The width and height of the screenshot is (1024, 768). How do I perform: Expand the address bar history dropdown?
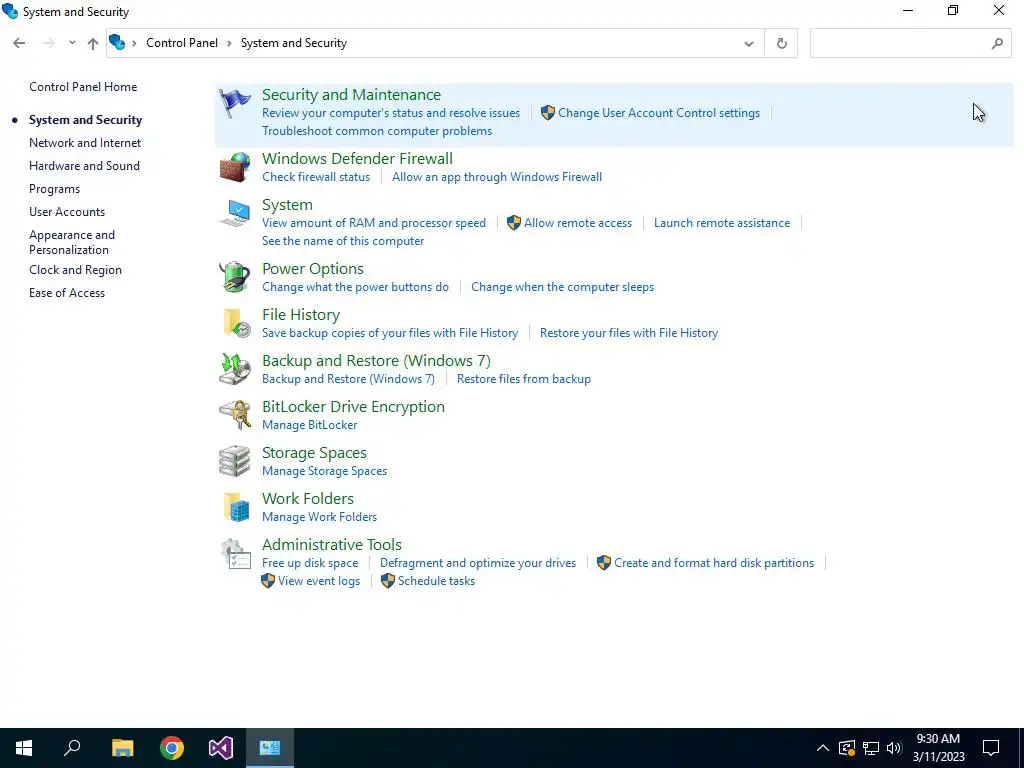[748, 44]
